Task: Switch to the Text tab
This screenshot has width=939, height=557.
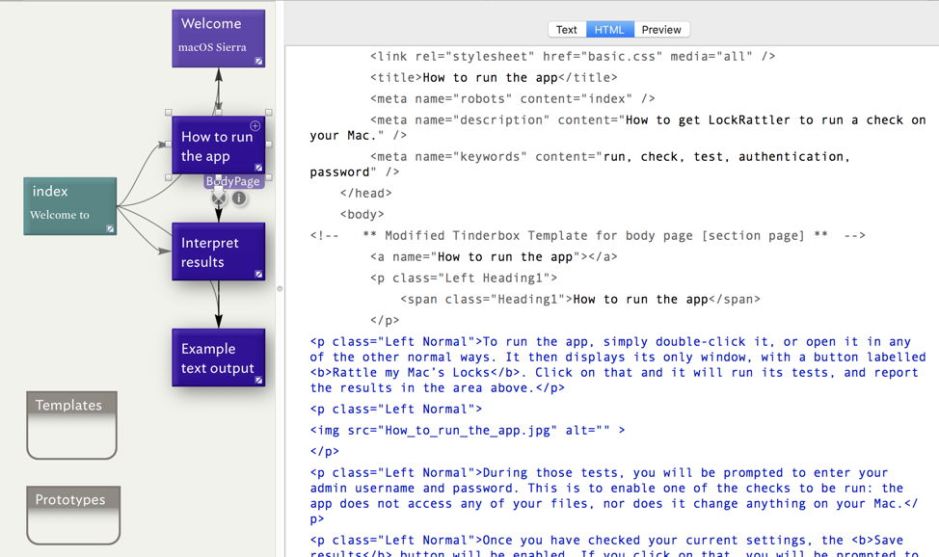Action: (x=566, y=30)
